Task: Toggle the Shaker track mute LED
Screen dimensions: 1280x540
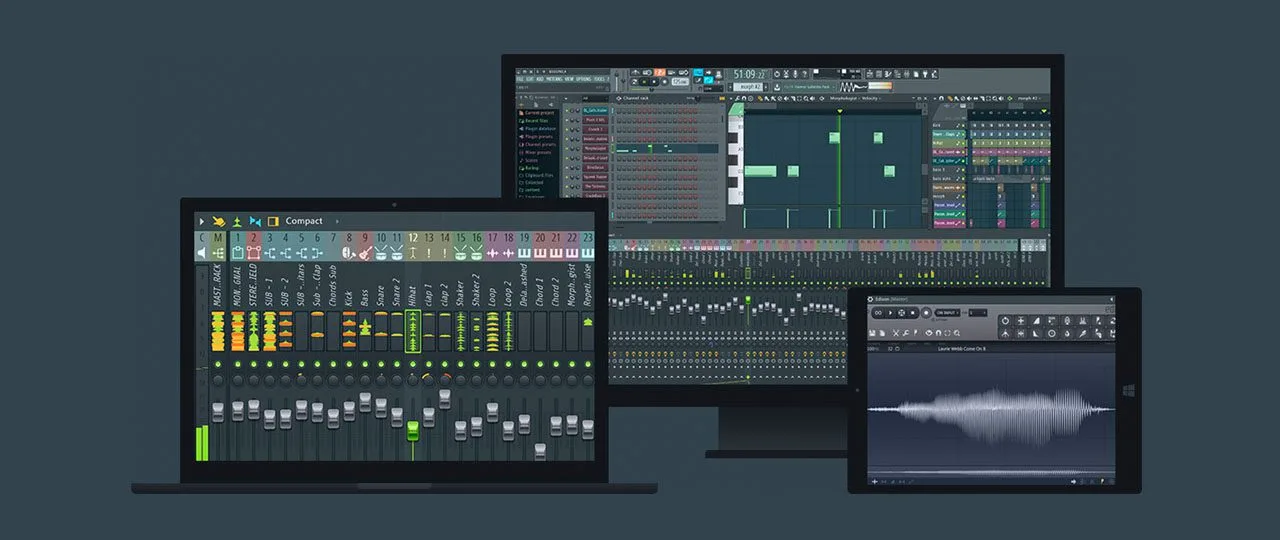Action: 461,364
